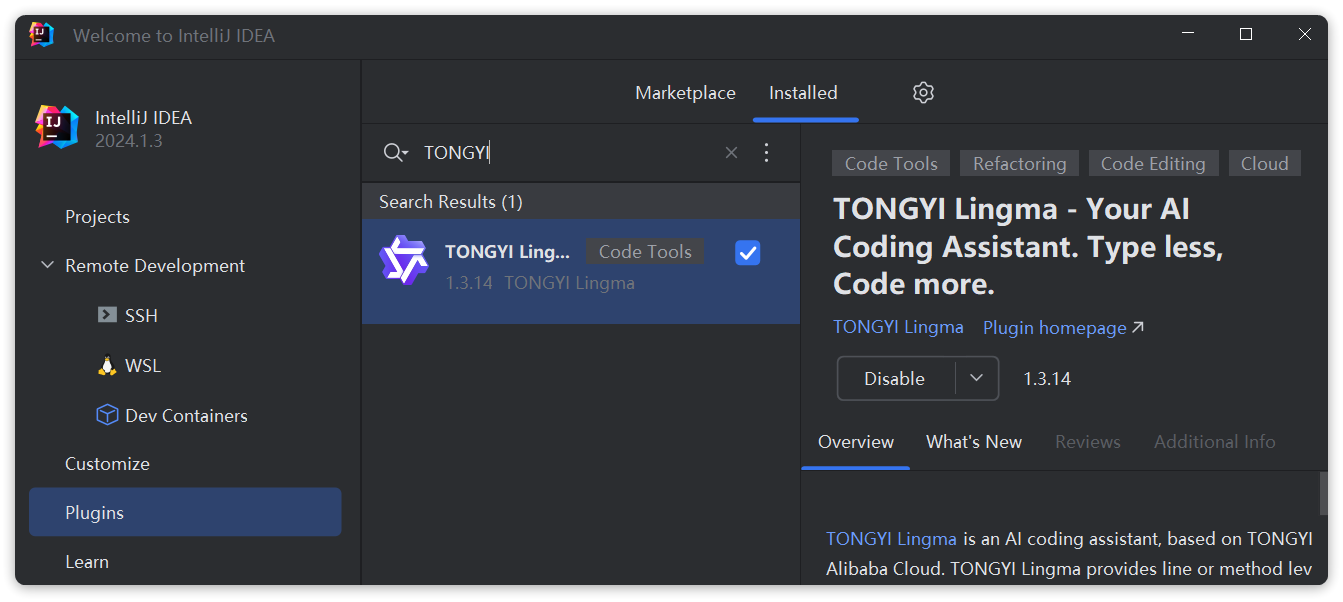Select Dev Containers in the sidebar
Screen dimensions: 1343x602
point(185,415)
